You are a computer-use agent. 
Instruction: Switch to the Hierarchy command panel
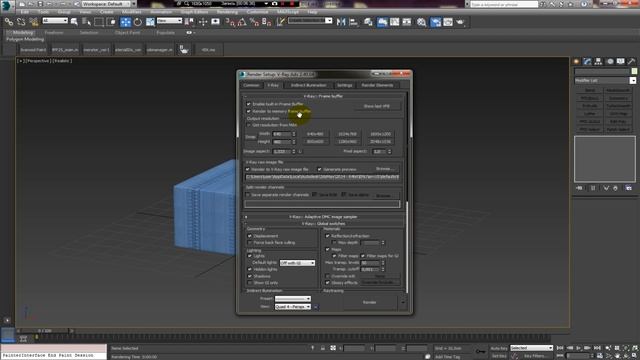598,62
